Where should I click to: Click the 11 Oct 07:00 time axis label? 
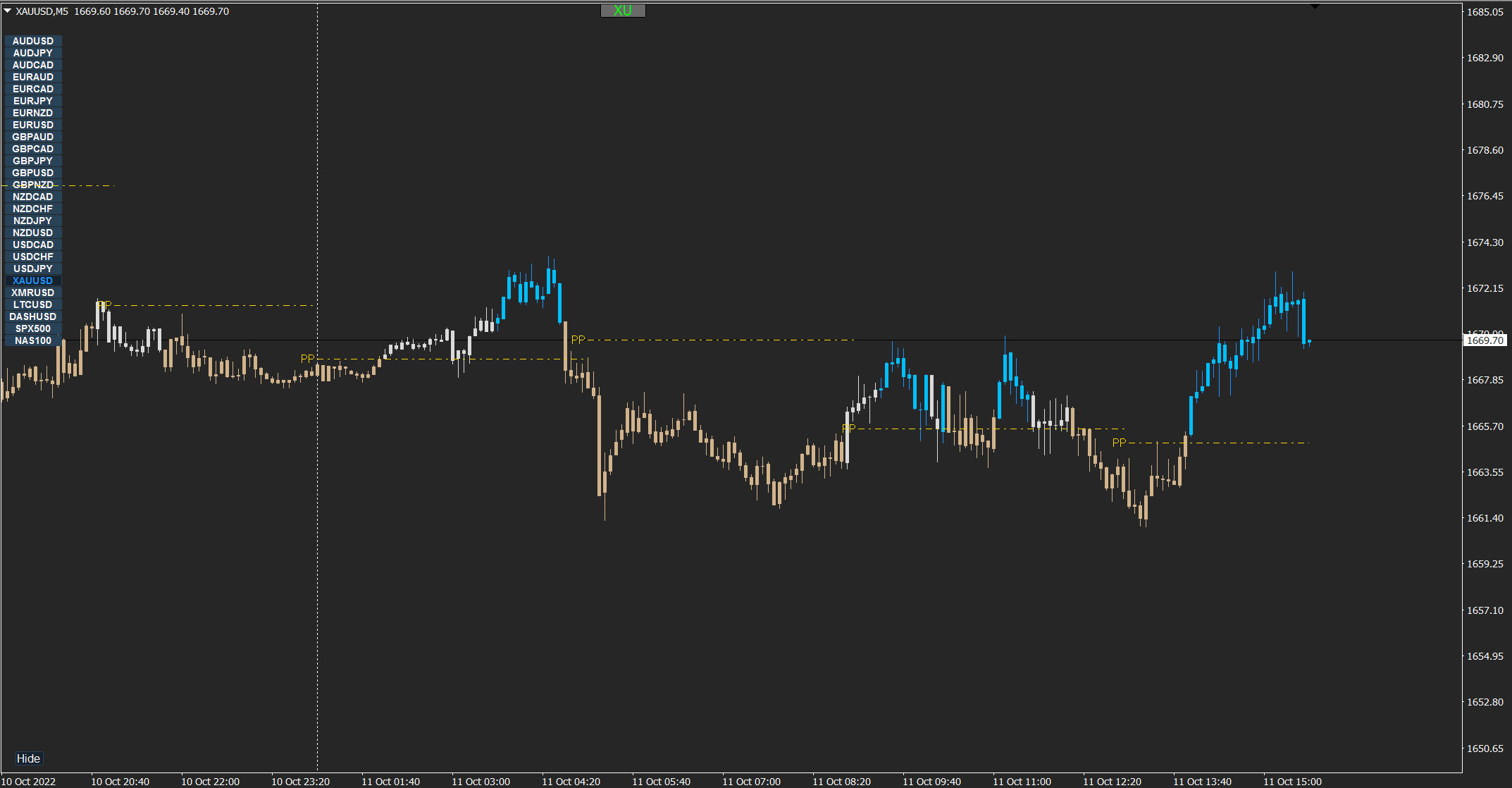(x=751, y=782)
